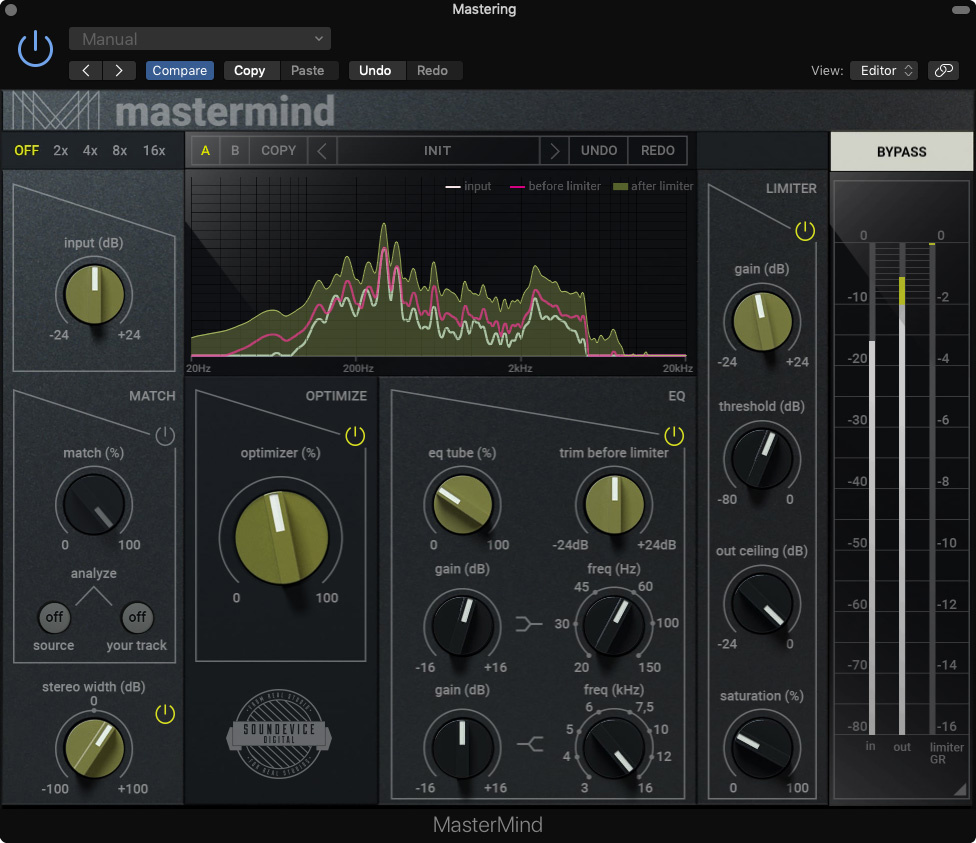Click the previous preset left arrow beside INIT

tap(322, 151)
